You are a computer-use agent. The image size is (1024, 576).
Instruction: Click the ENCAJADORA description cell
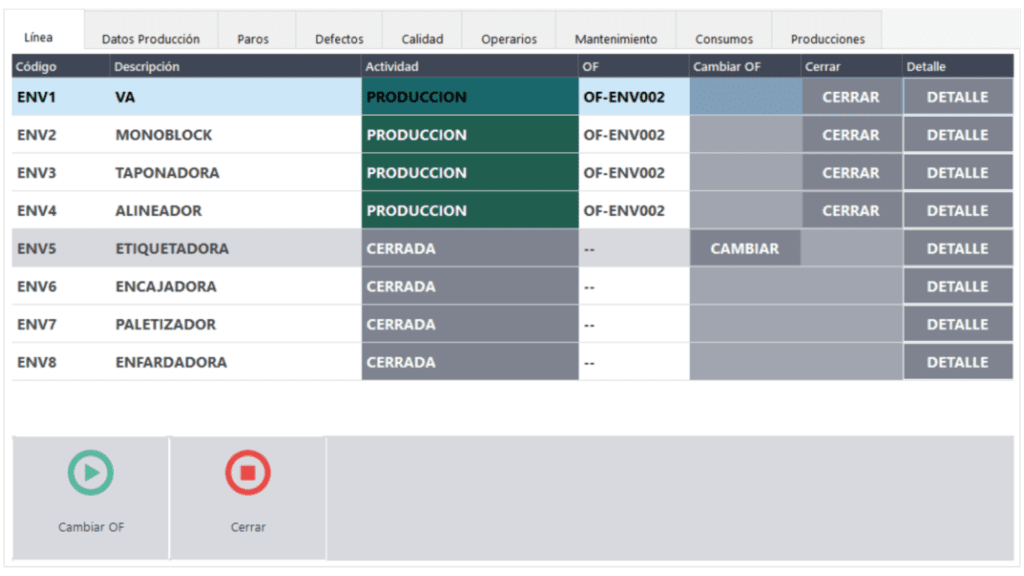point(236,286)
